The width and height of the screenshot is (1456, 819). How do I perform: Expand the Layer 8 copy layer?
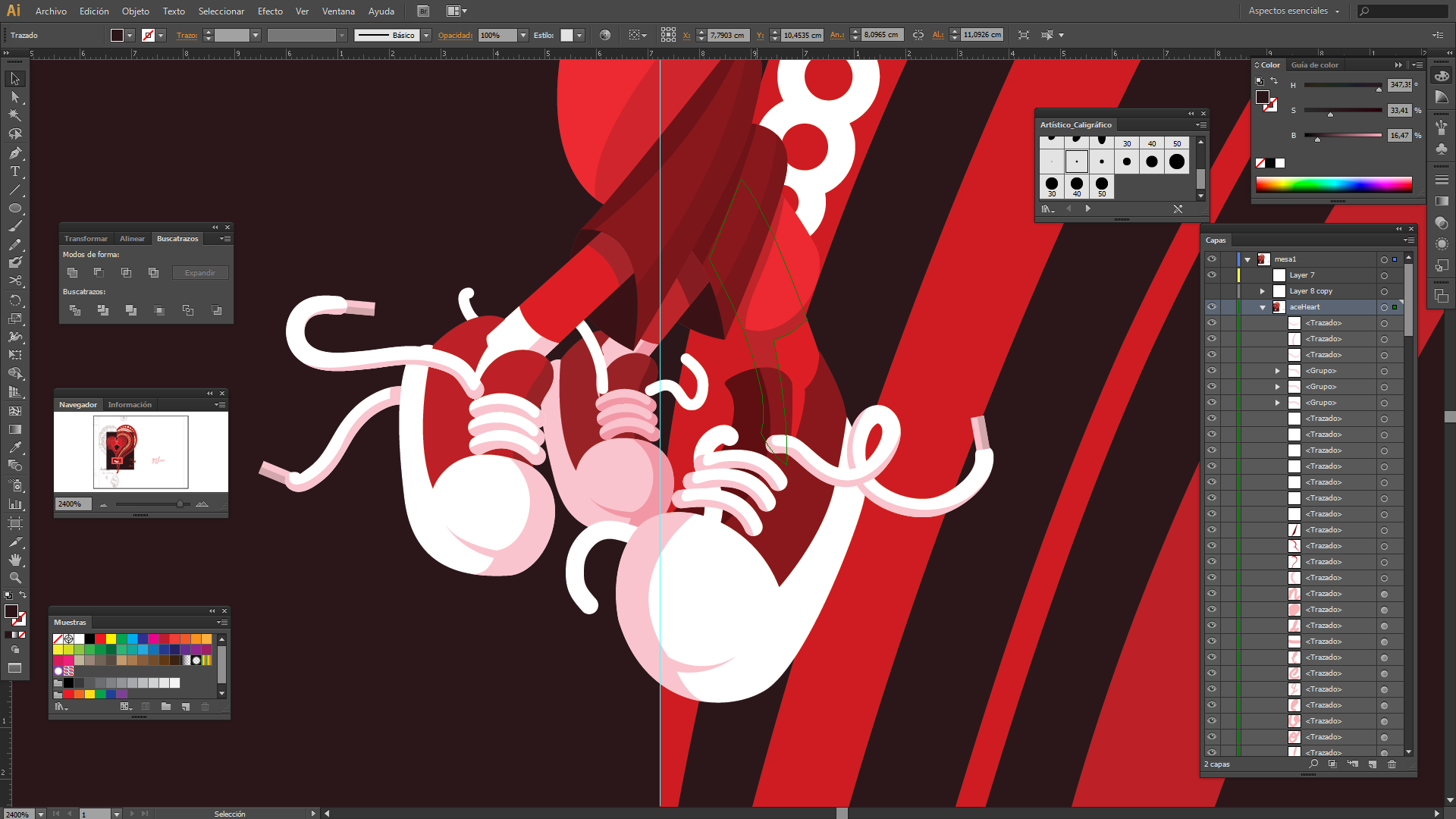(x=1263, y=291)
